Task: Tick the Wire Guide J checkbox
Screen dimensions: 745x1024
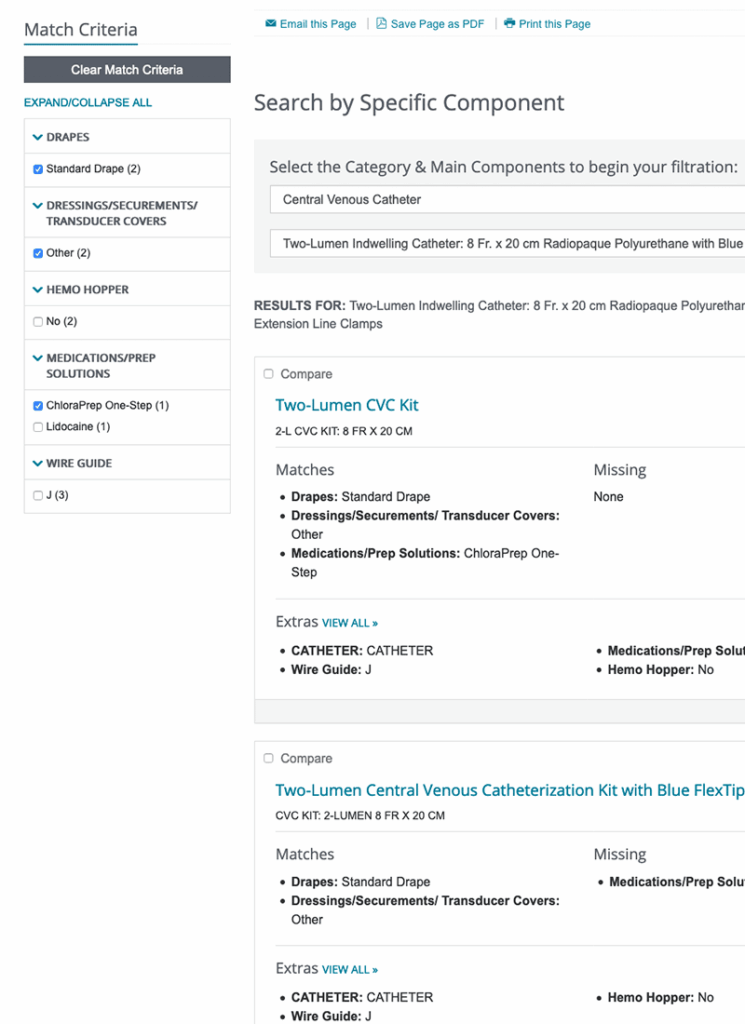Action: 38,495
